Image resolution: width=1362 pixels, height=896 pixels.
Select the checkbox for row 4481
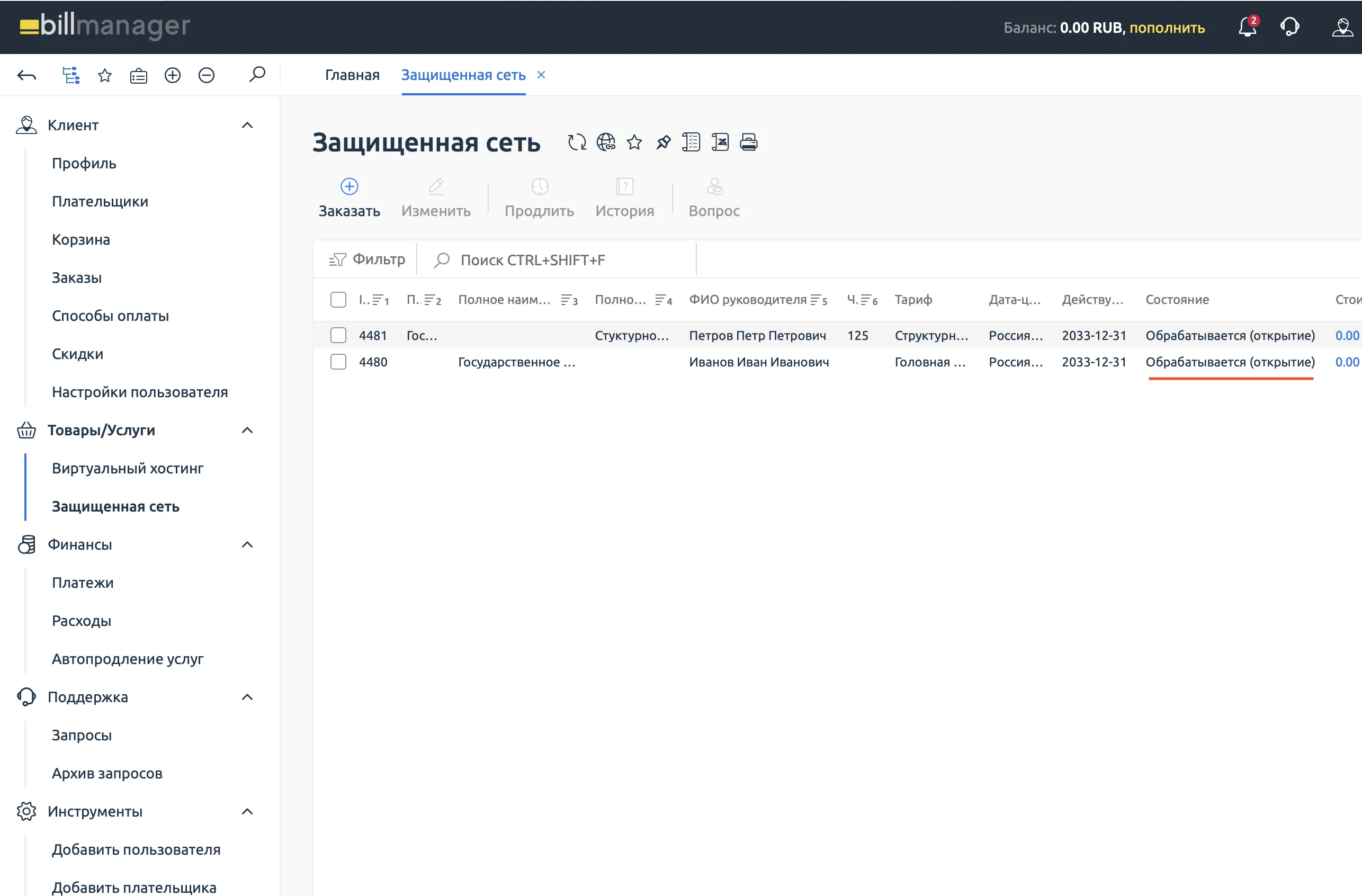click(x=338, y=335)
